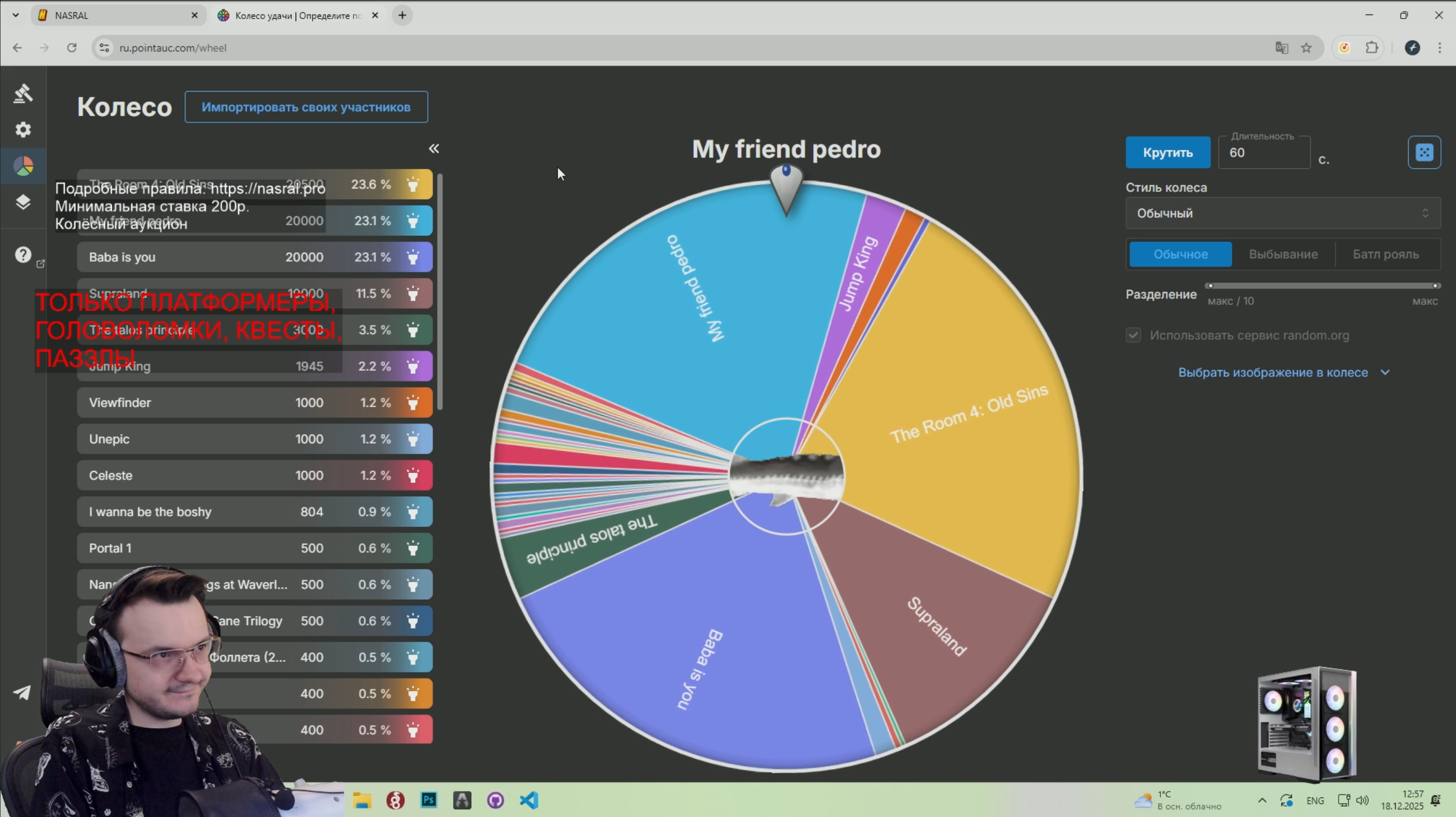
Task: Click the Длительность duration input field
Action: point(1263,153)
